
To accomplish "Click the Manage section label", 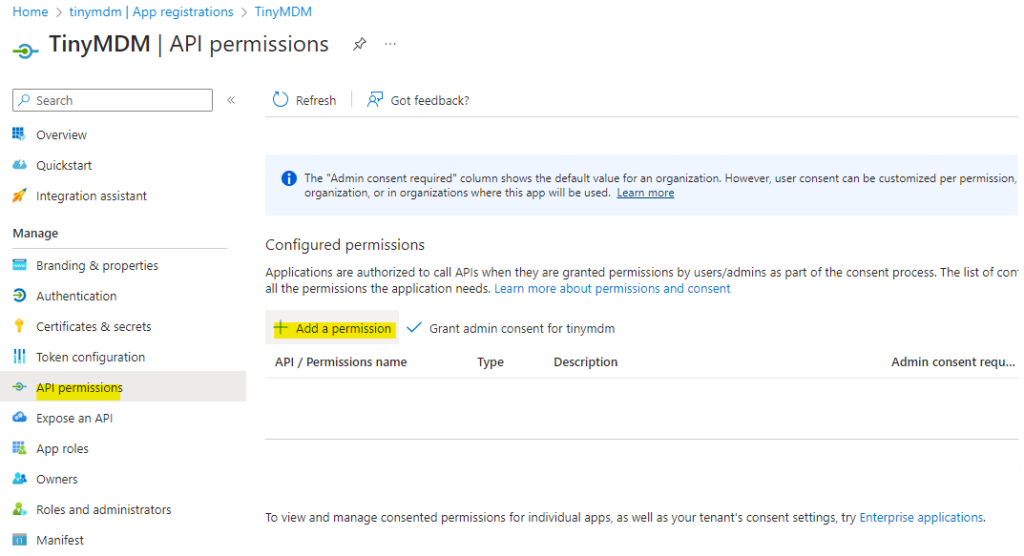I will pyautogui.click(x=35, y=233).
